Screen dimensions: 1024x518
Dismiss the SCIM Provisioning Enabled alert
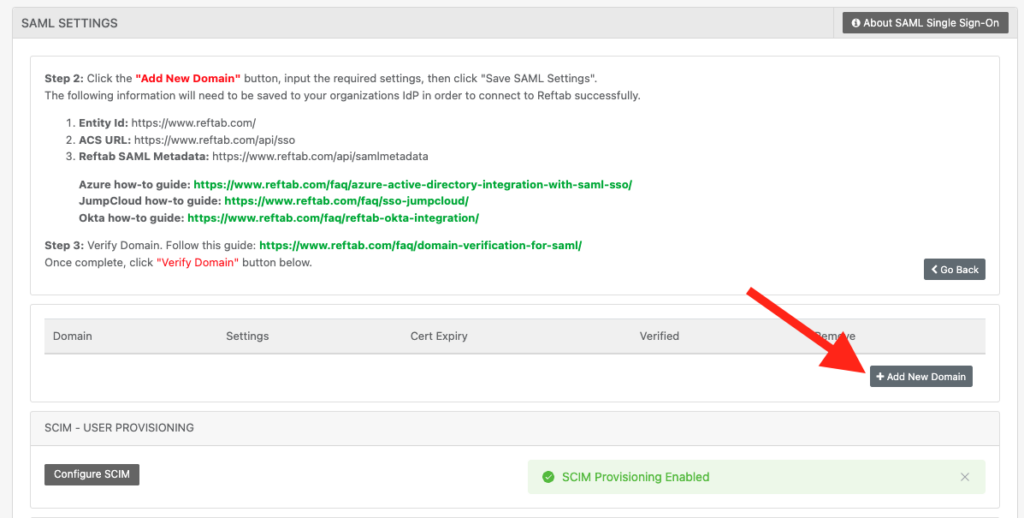tap(965, 477)
